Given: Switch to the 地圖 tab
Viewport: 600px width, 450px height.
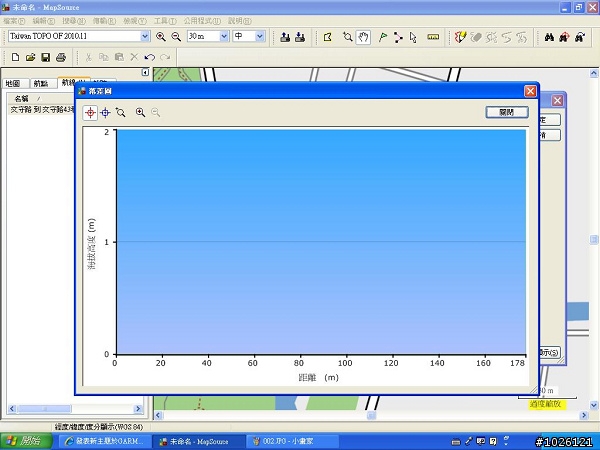Looking at the screenshot, I should pos(12,84).
